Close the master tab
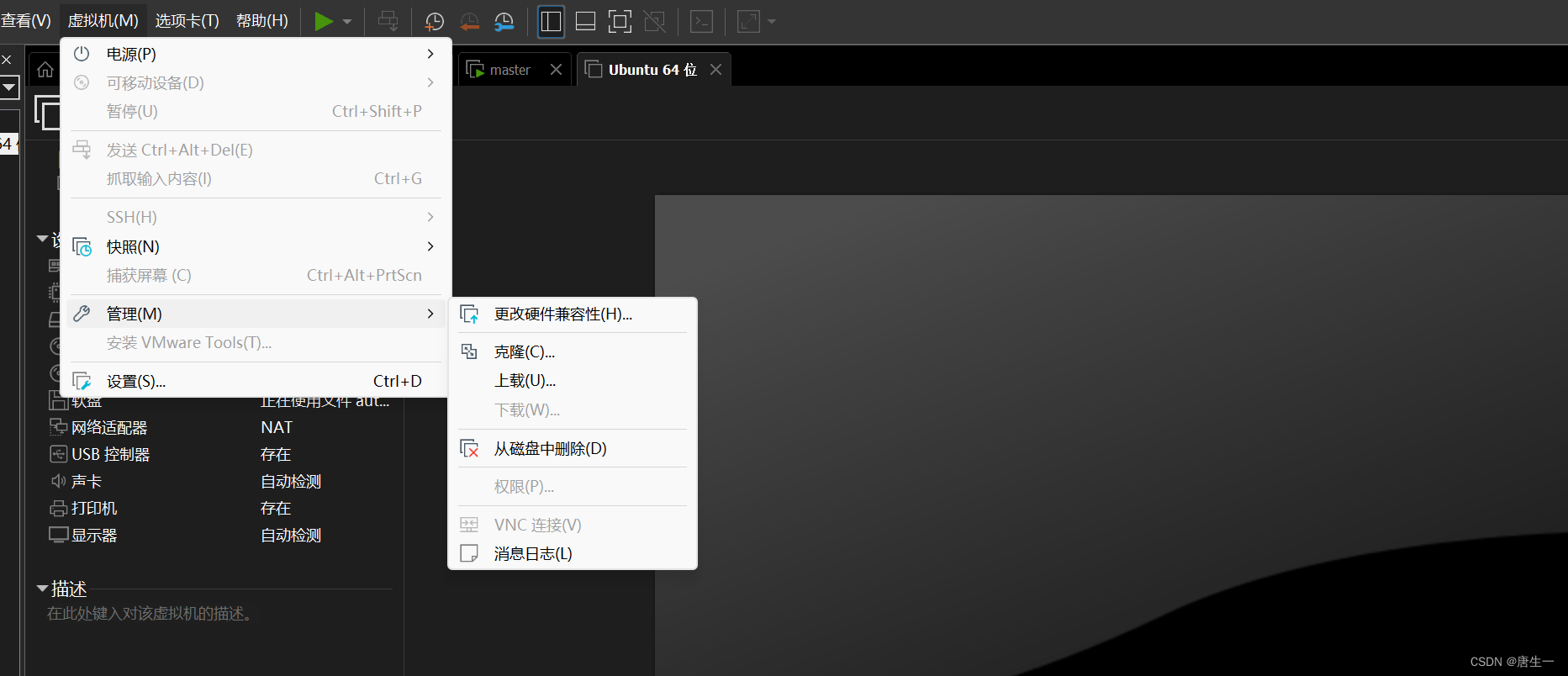This screenshot has width=1568, height=676. [556, 70]
